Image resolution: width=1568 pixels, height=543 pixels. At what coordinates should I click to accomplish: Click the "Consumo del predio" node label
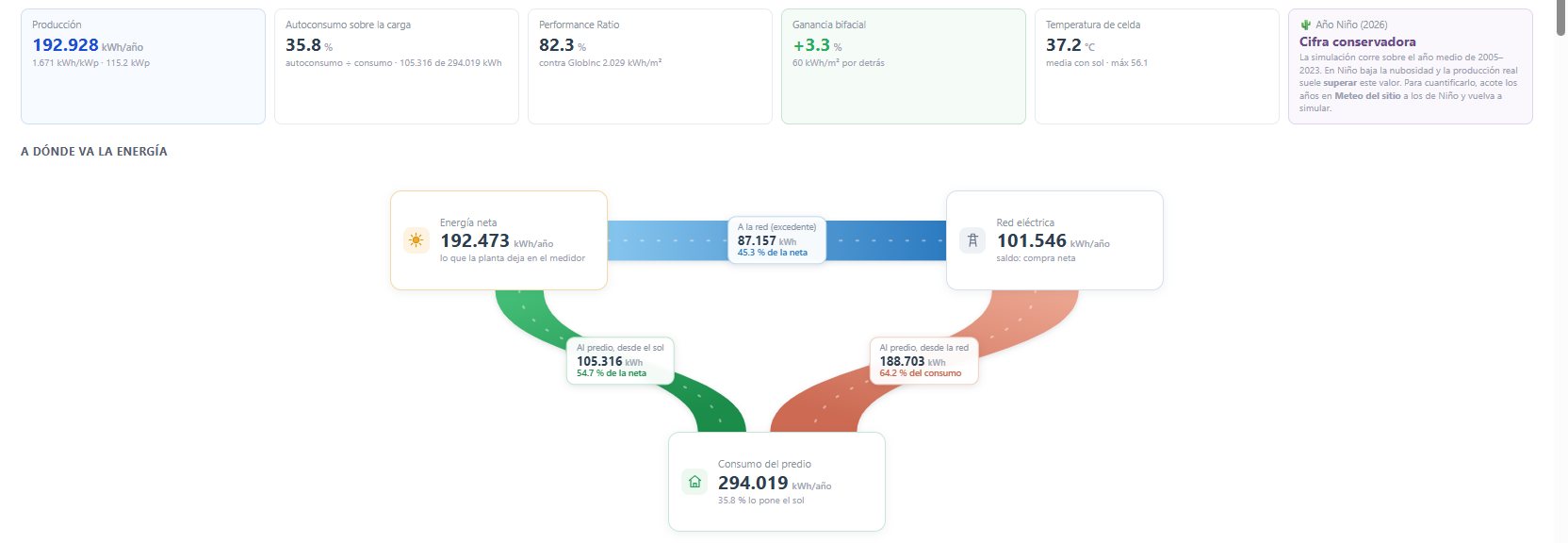coord(764,464)
